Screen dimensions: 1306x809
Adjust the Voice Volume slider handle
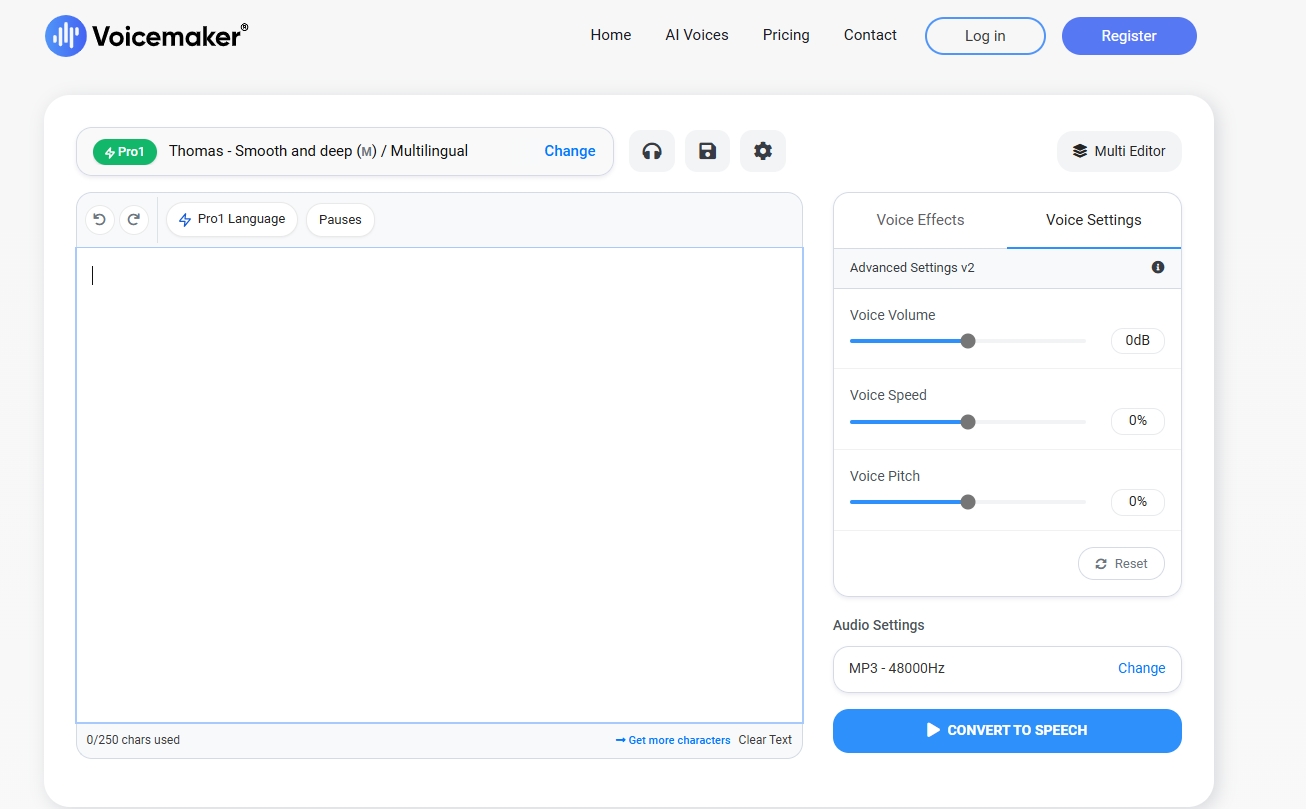click(x=967, y=341)
